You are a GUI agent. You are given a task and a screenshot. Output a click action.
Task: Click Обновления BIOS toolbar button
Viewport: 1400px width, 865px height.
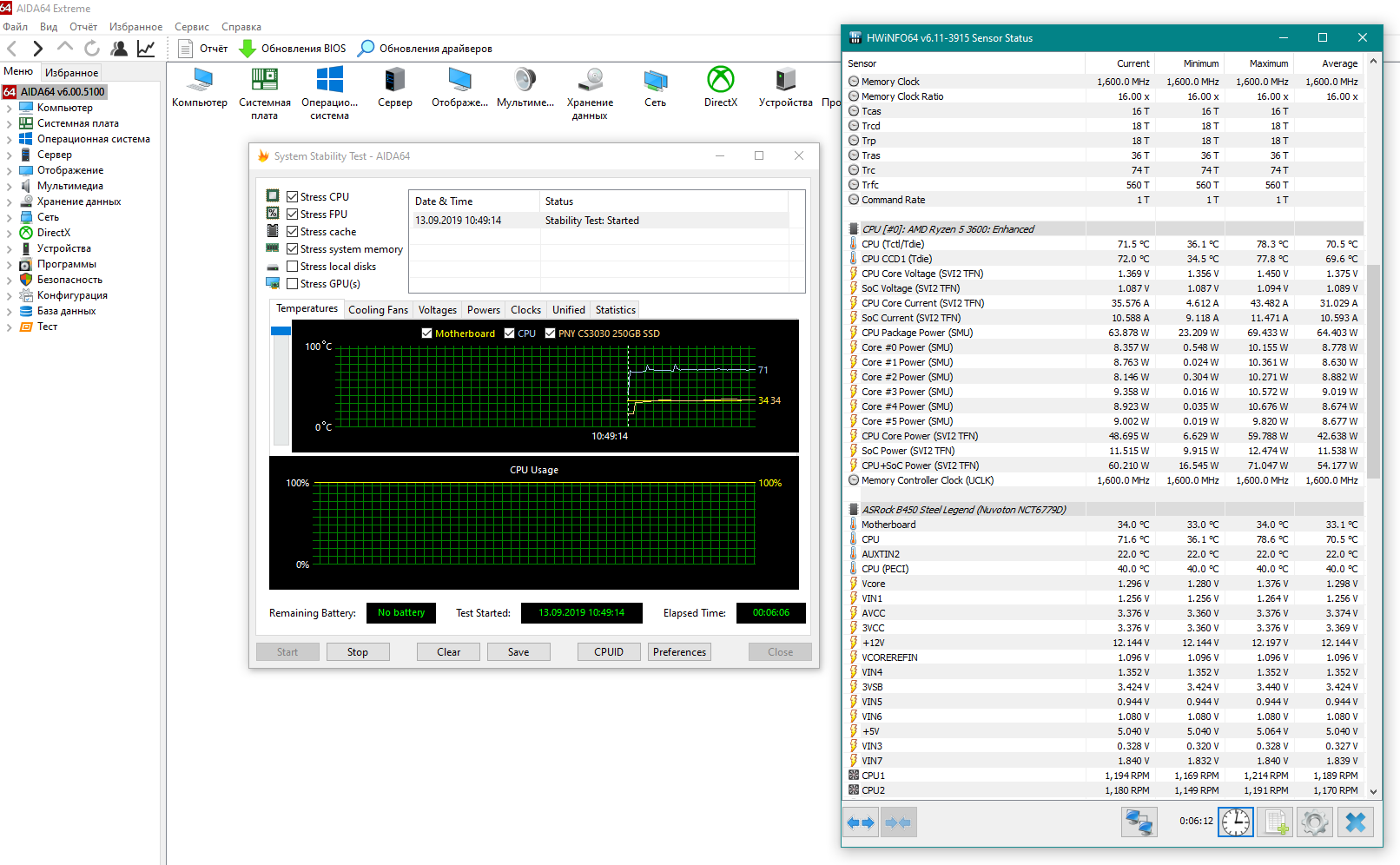click(293, 49)
